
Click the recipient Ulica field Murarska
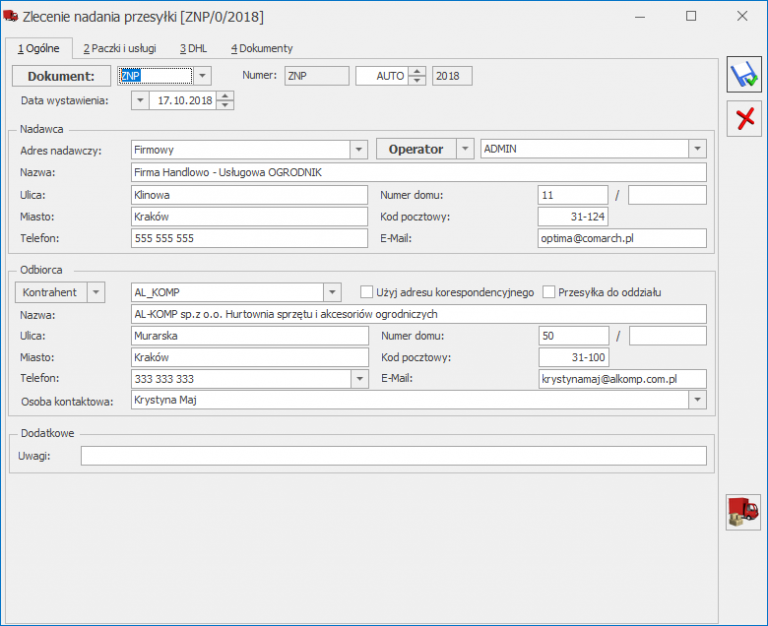click(x=250, y=336)
